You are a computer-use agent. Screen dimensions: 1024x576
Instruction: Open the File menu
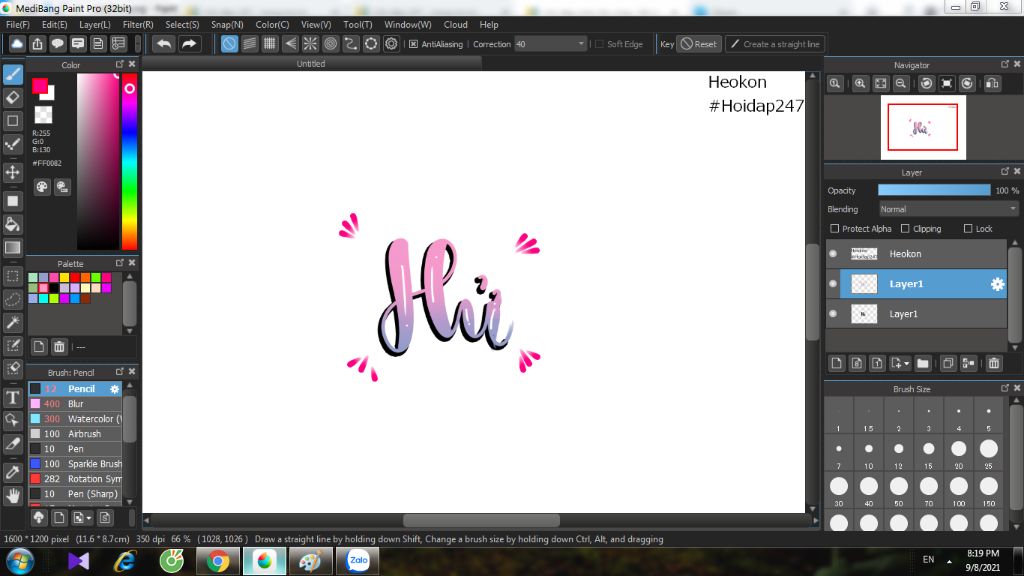point(18,24)
